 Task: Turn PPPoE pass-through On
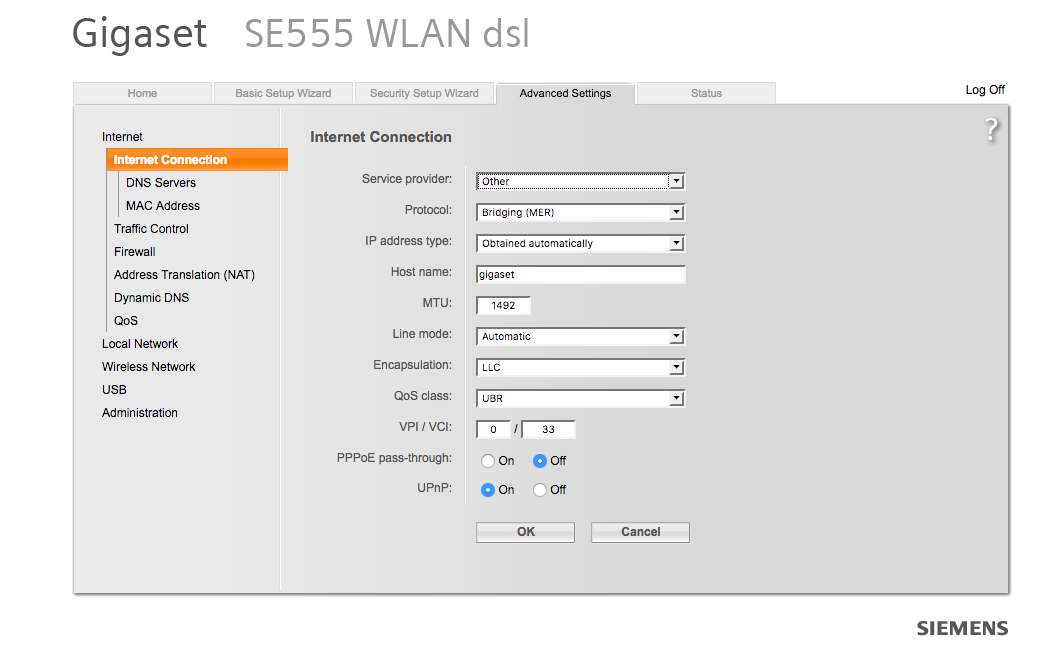click(488, 461)
